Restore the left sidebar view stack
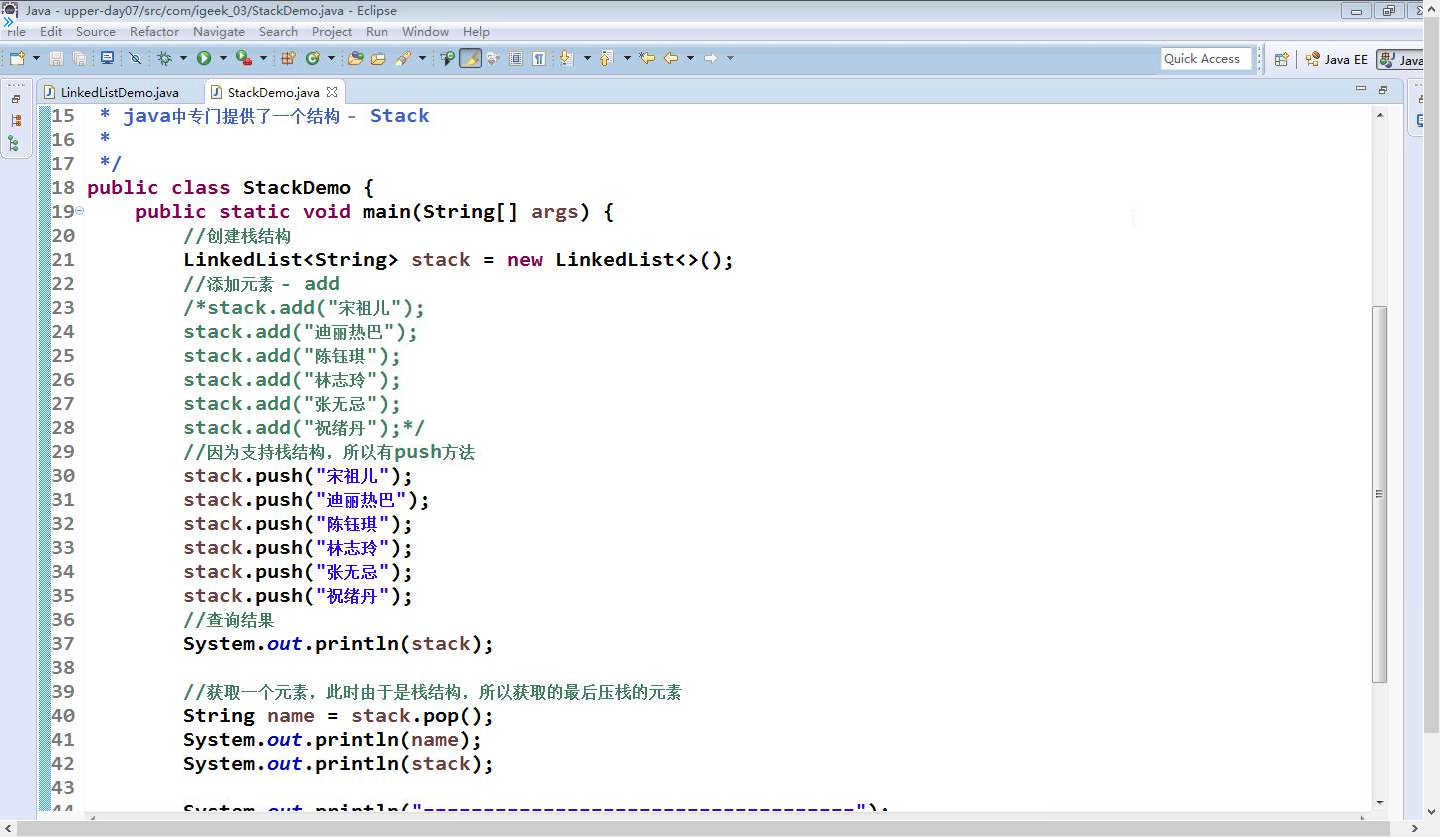This screenshot has width=1440, height=837. click(x=16, y=99)
